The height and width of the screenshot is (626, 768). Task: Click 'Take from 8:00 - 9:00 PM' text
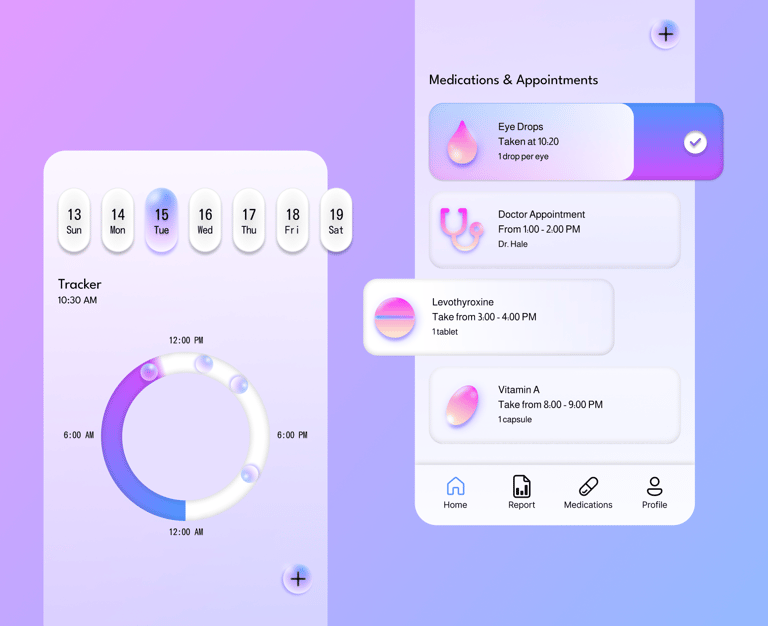pos(550,405)
